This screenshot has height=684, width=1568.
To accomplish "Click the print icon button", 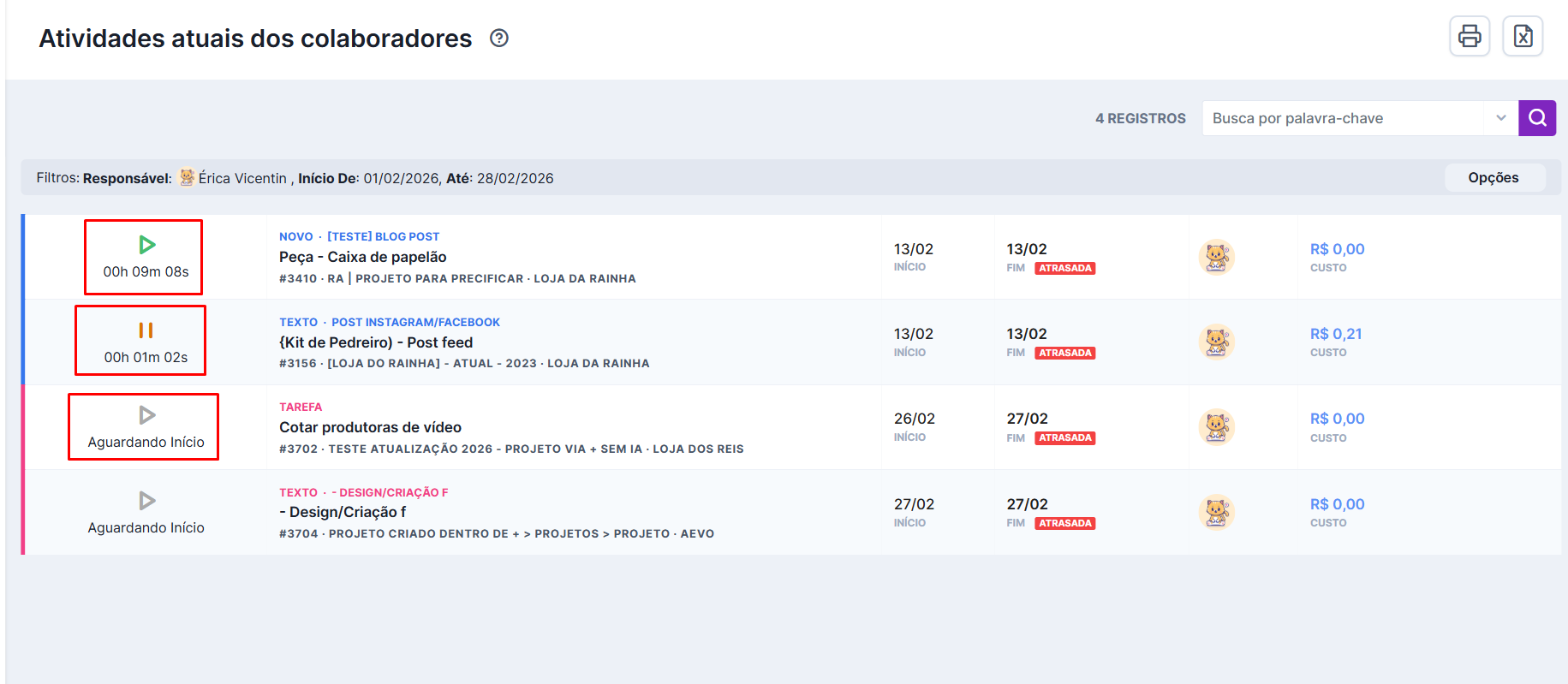I will pyautogui.click(x=1469, y=36).
